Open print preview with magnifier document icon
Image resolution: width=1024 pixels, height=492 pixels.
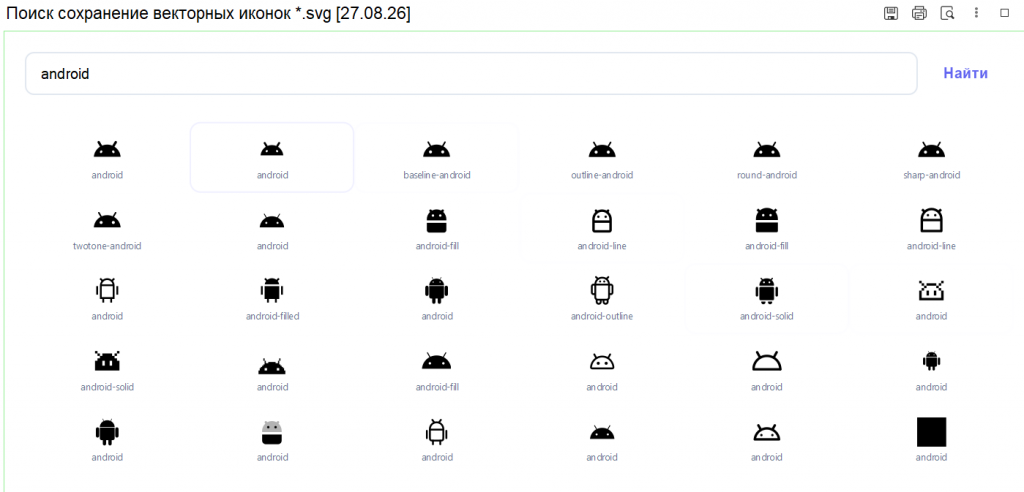[947, 13]
